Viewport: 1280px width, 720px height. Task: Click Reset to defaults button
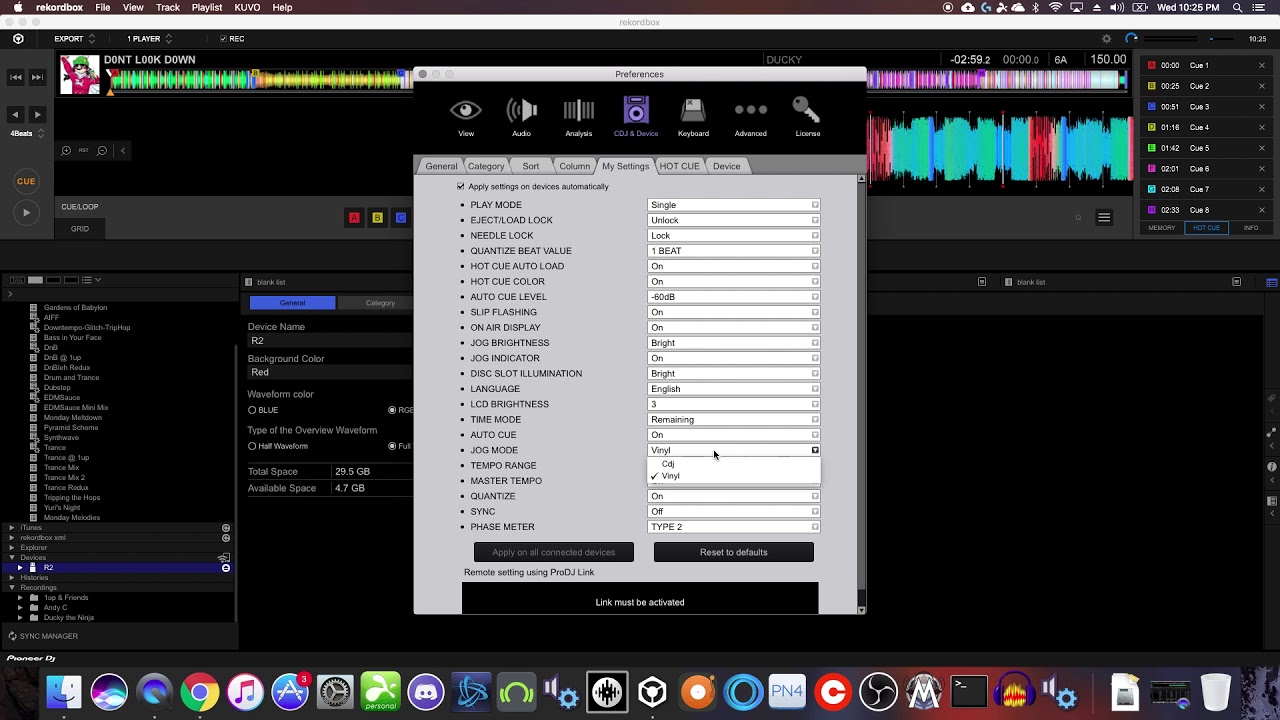click(734, 552)
